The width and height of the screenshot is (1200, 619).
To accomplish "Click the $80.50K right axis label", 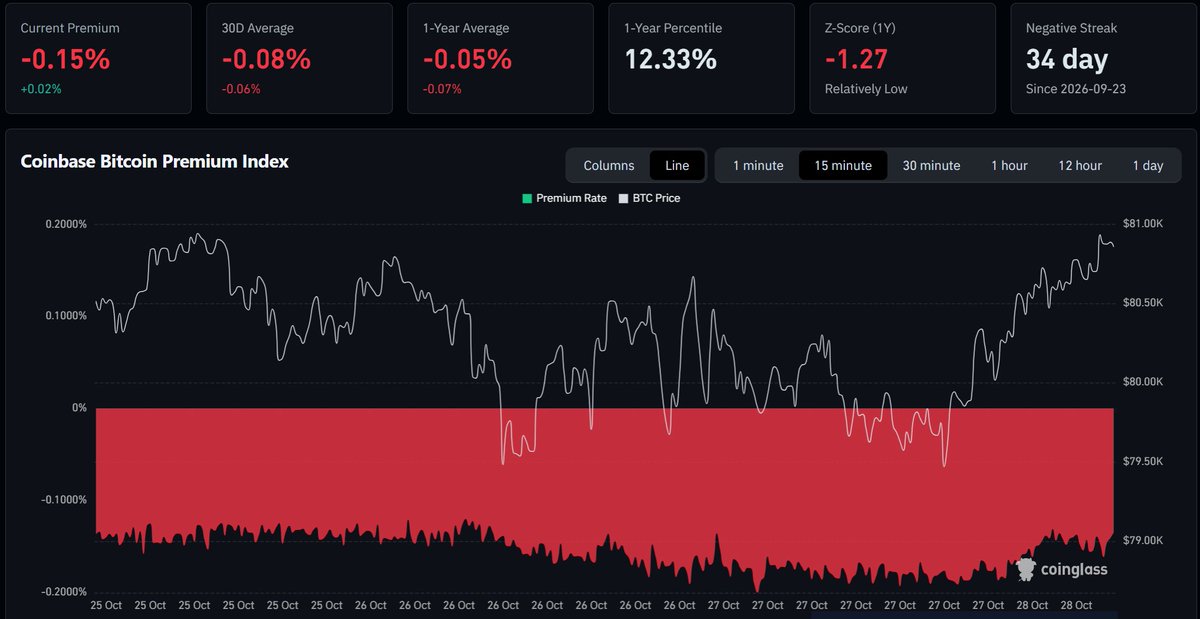I will (1142, 302).
